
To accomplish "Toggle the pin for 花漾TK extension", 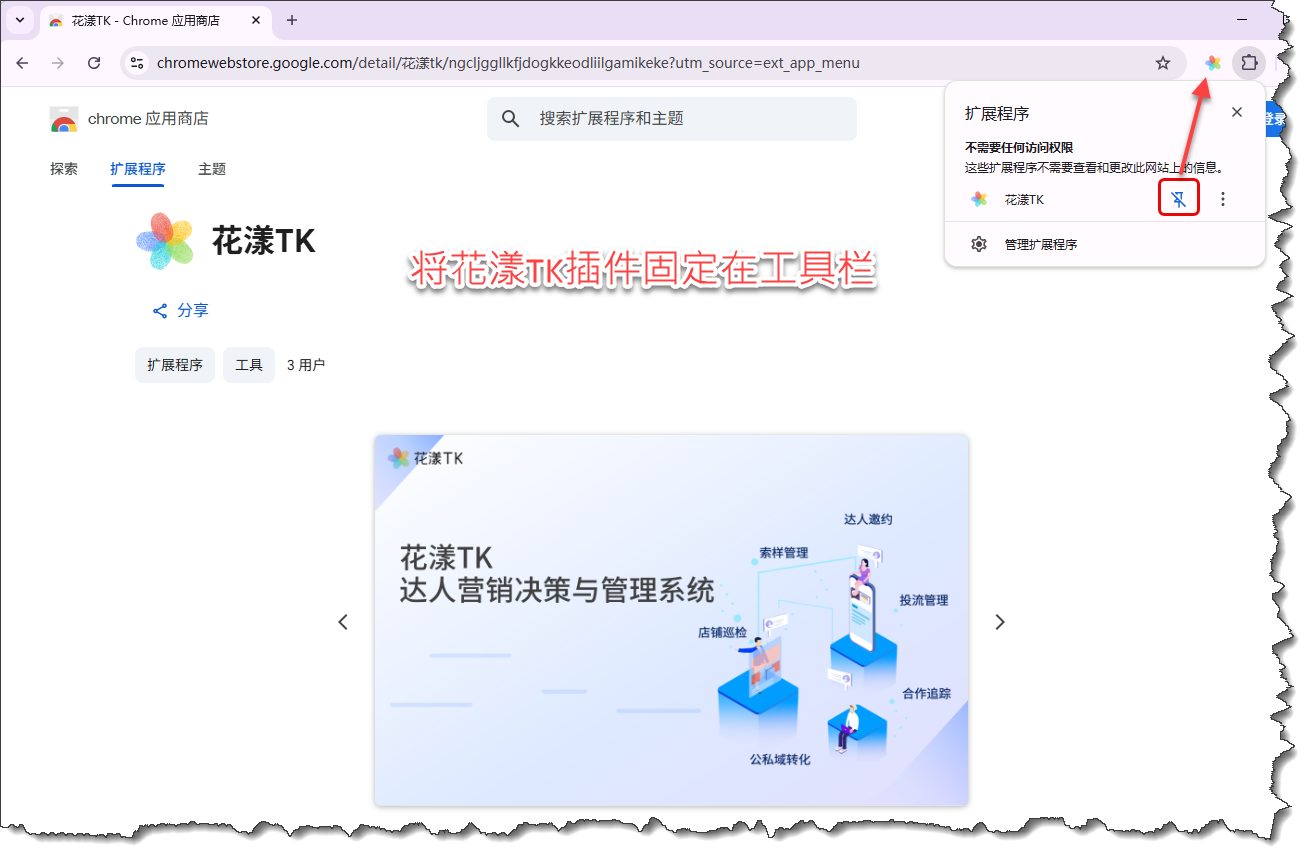I will click(1179, 199).
